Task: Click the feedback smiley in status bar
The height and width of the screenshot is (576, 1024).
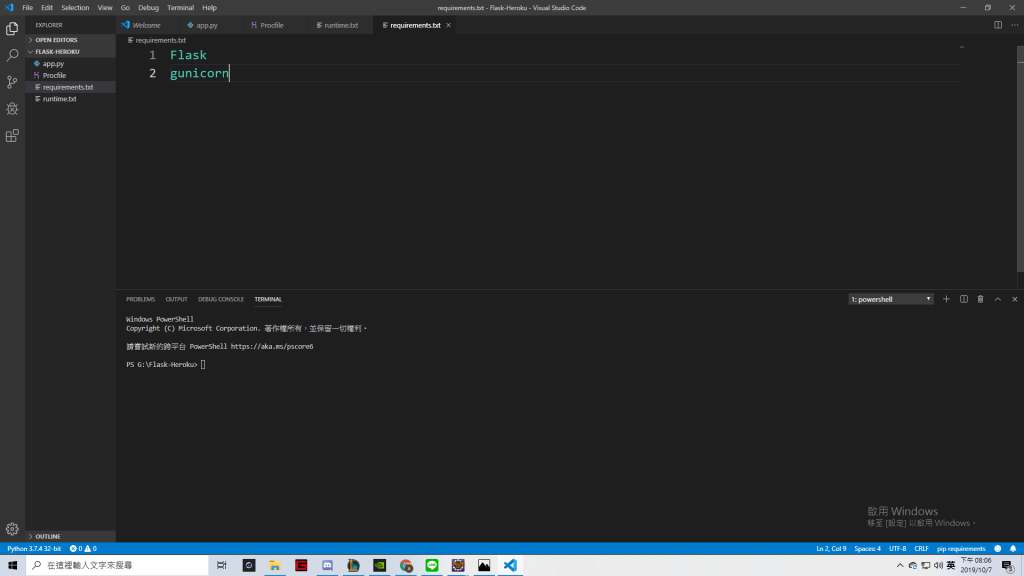Action: point(997,549)
